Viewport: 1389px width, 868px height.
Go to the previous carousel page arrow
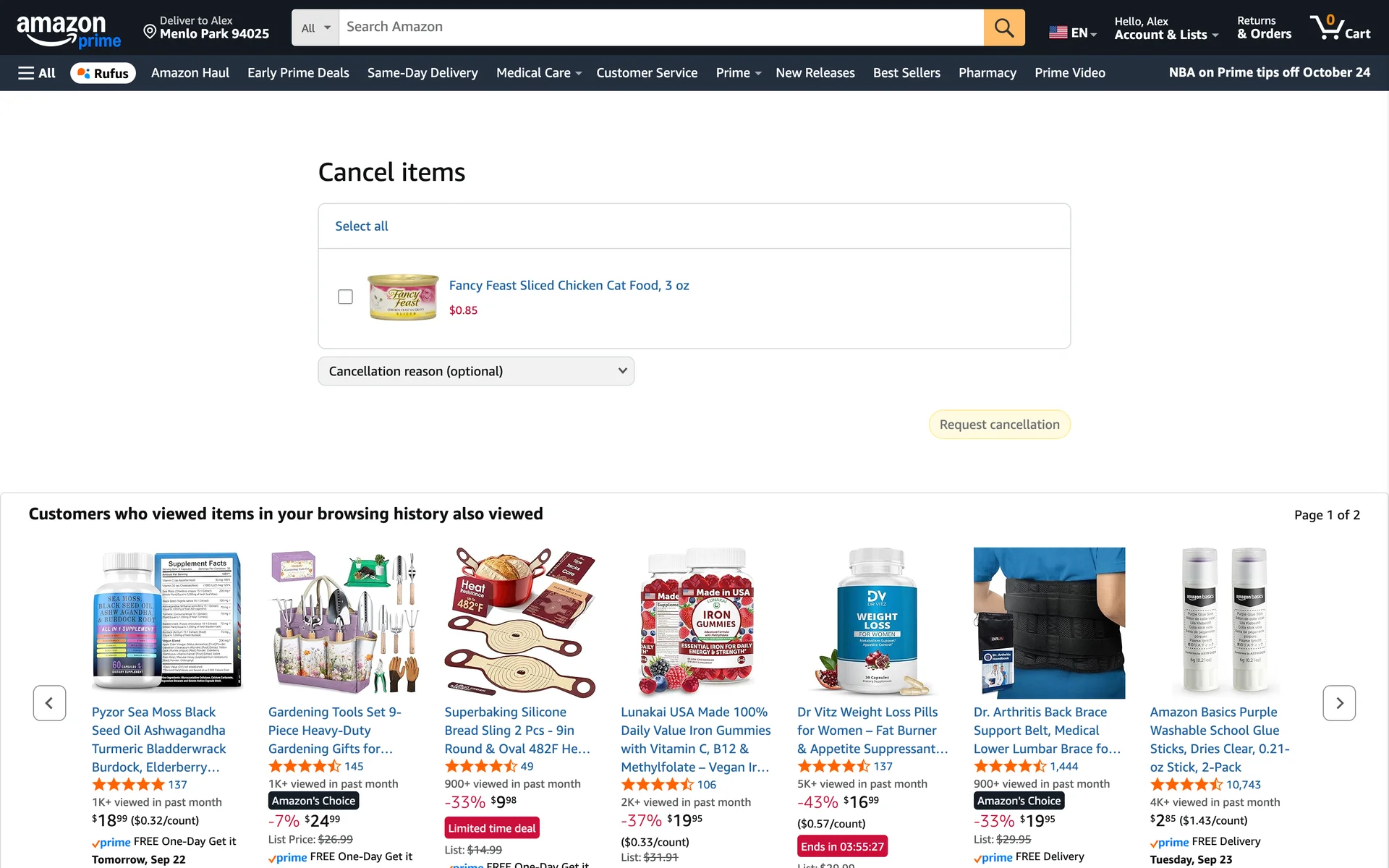[x=49, y=703]
